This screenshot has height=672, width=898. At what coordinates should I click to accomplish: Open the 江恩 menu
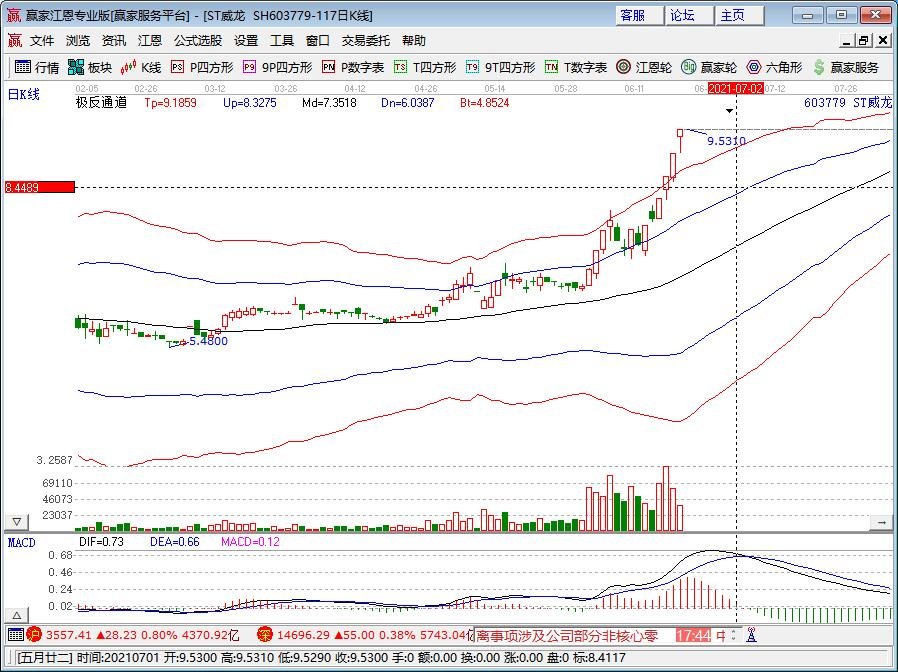point(150,41)
